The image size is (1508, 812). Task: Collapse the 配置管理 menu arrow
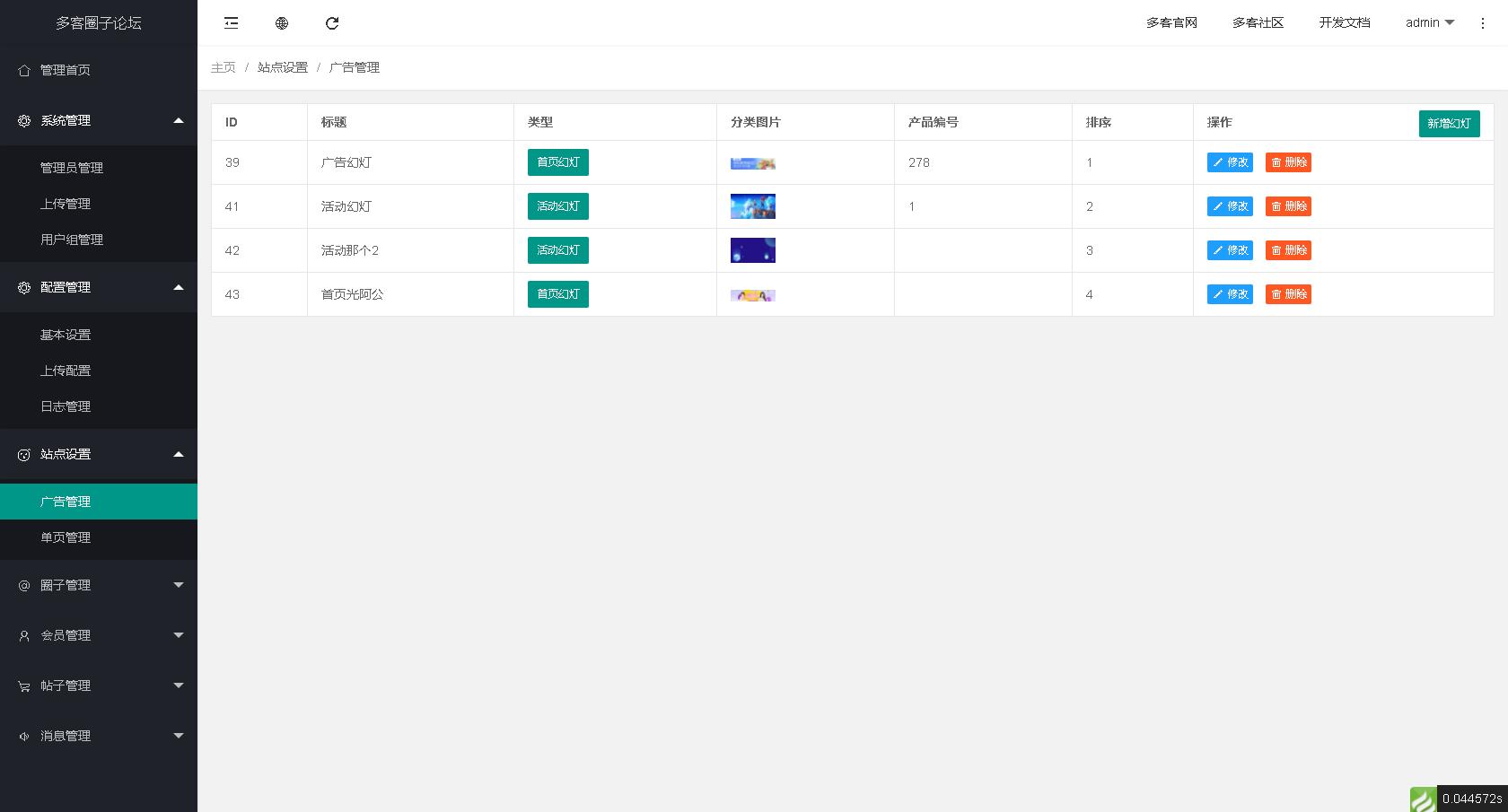coord(179,287)
